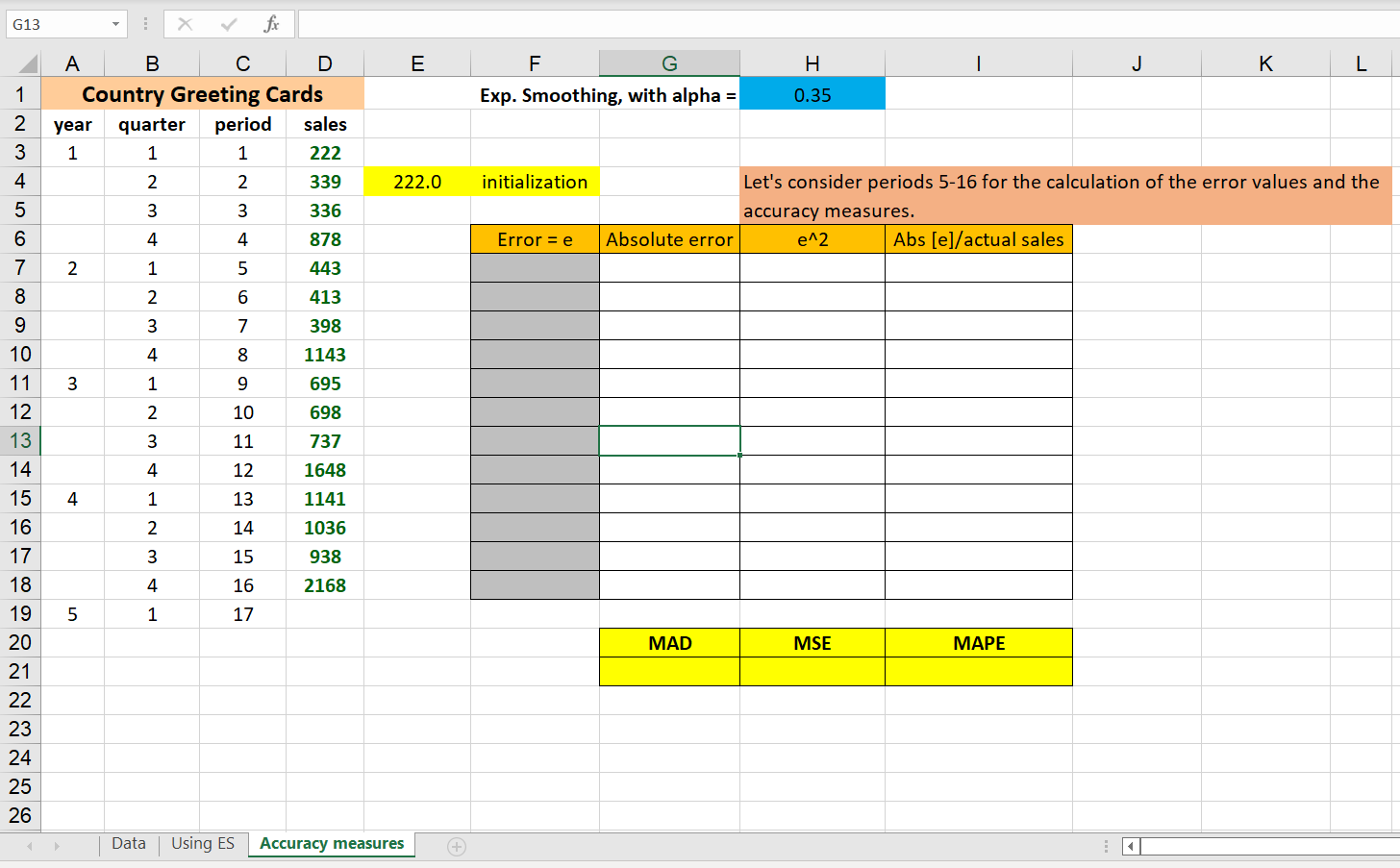
Task: Click the 'Error = e' header cell
Action: click(535, 239)
